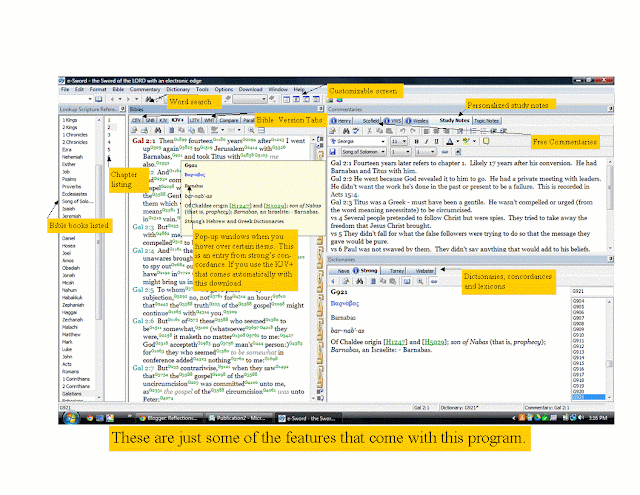Click the binoculars icon in Commentaries toolbar
Image resolution: width=640 pixels, height=495 pixels.
(x=346, y=131)
